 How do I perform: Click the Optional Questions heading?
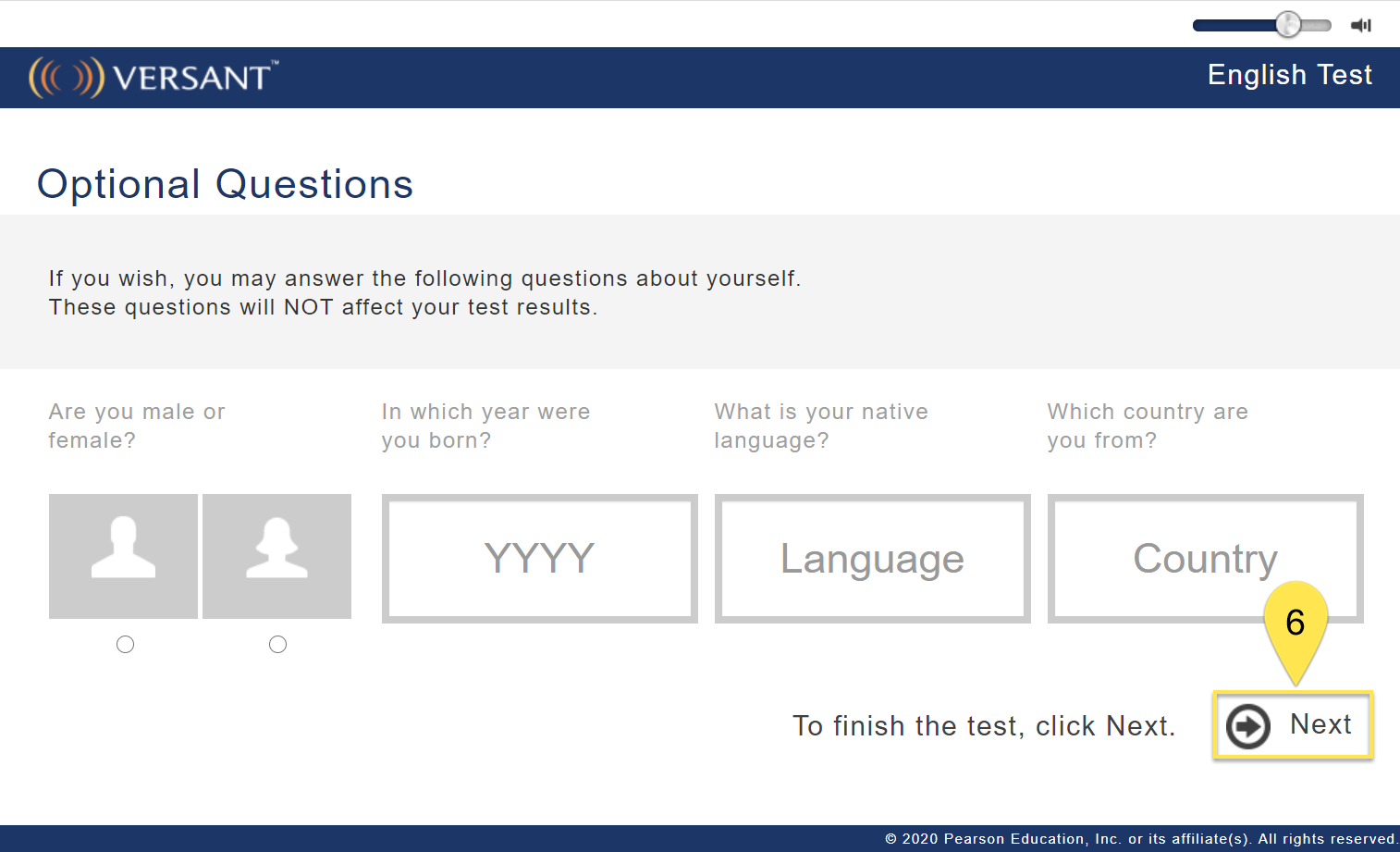[225, 184]
